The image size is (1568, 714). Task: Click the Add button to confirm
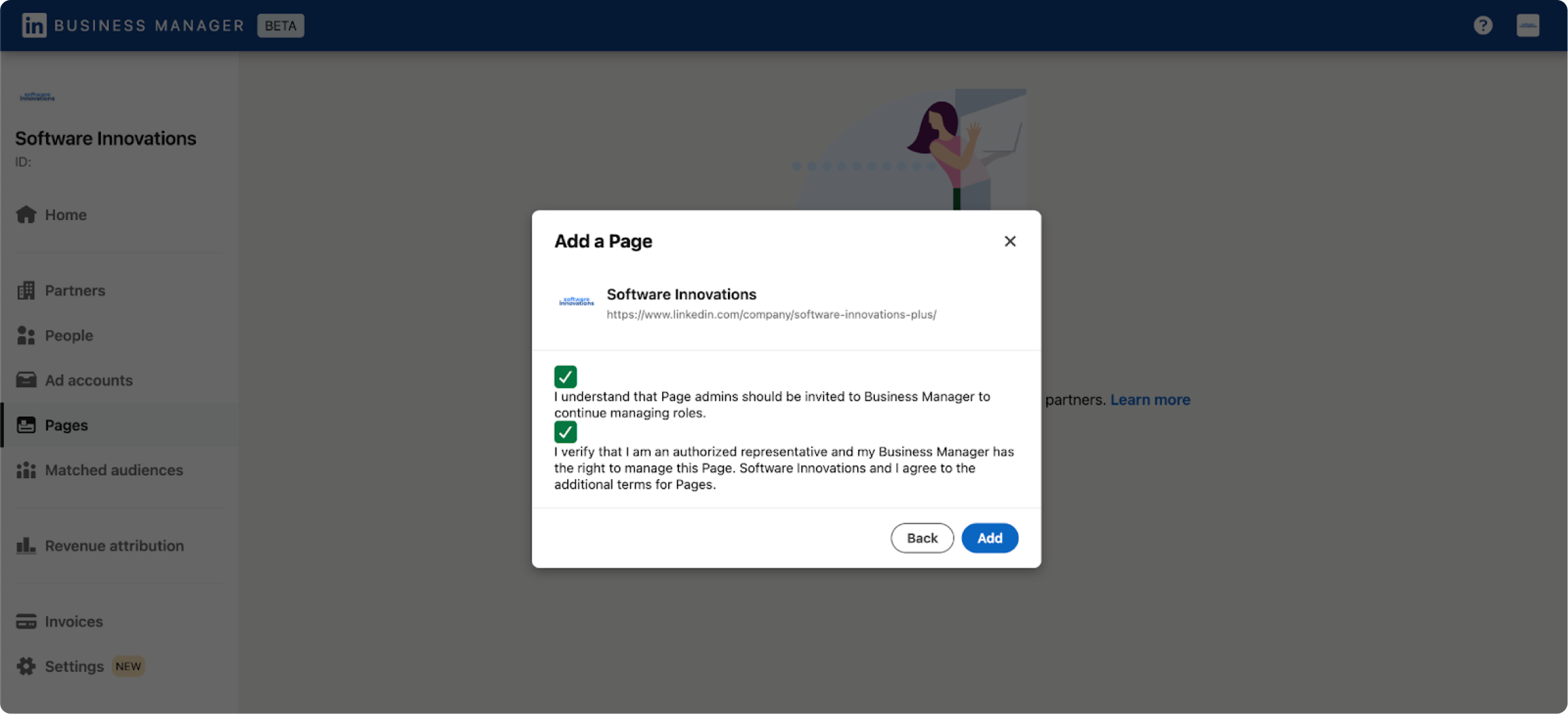tap(989, 538)
